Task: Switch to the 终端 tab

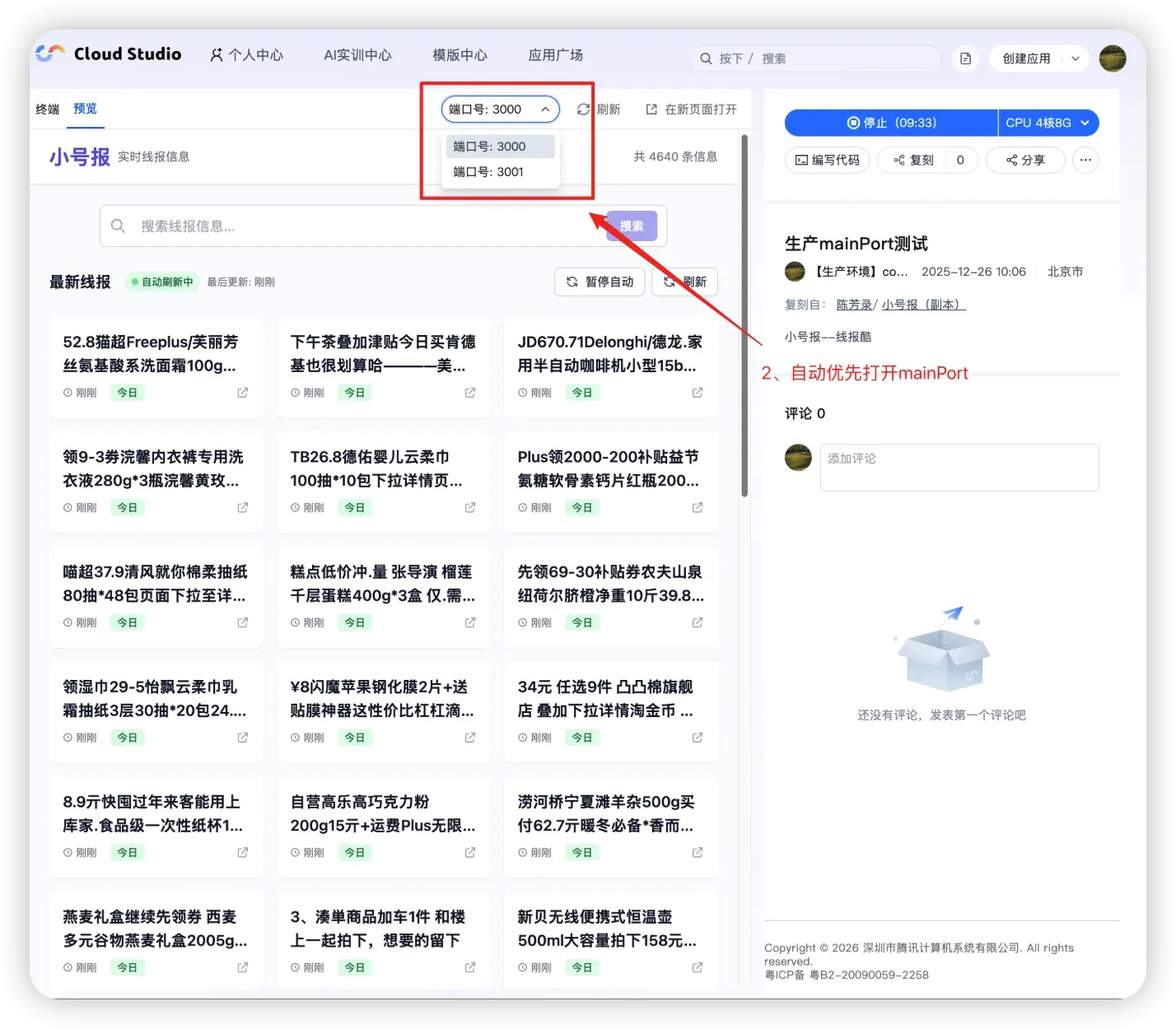Action: (x=48, y=109)
